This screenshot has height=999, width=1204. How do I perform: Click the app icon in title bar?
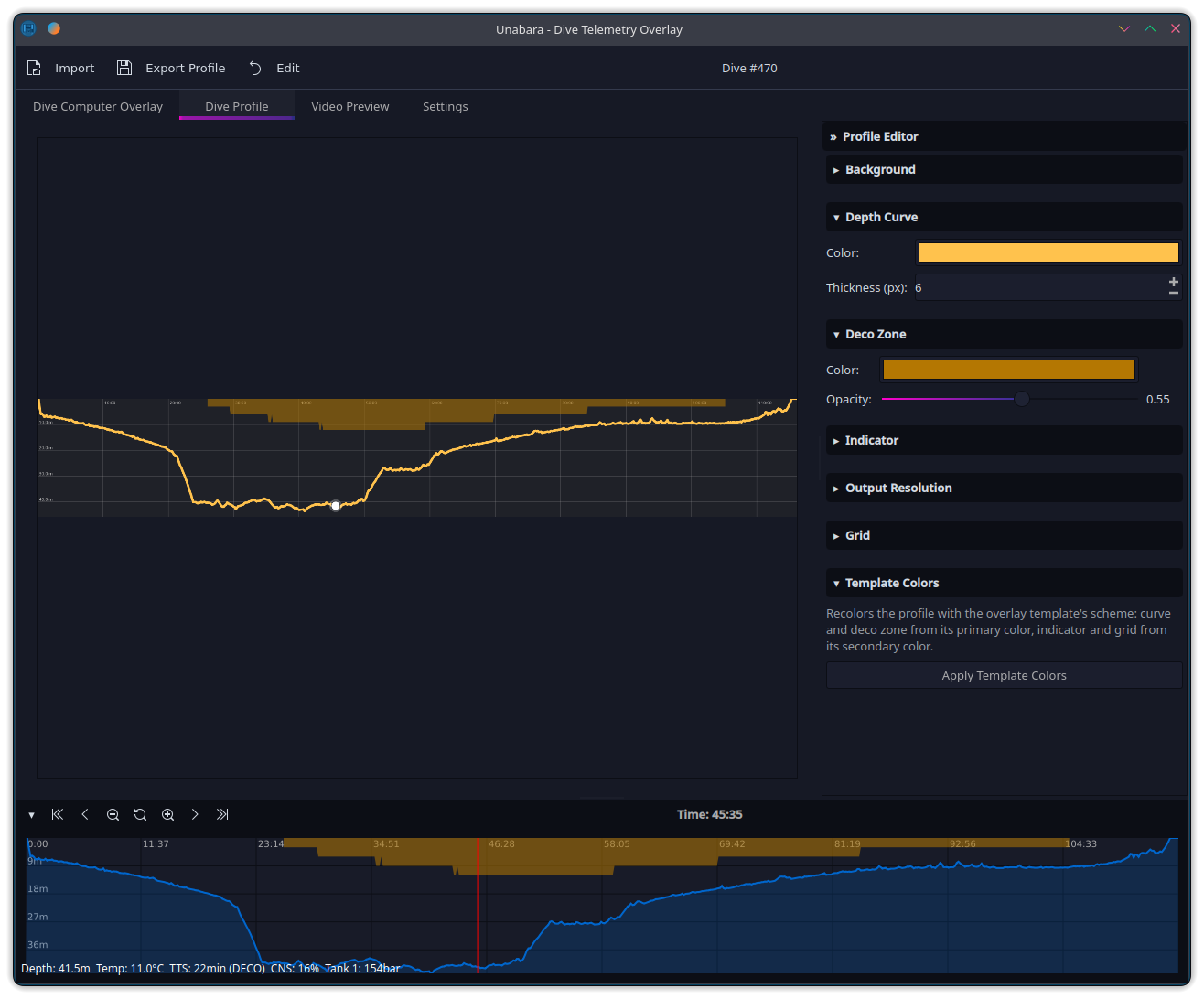(x=28, y=28)
